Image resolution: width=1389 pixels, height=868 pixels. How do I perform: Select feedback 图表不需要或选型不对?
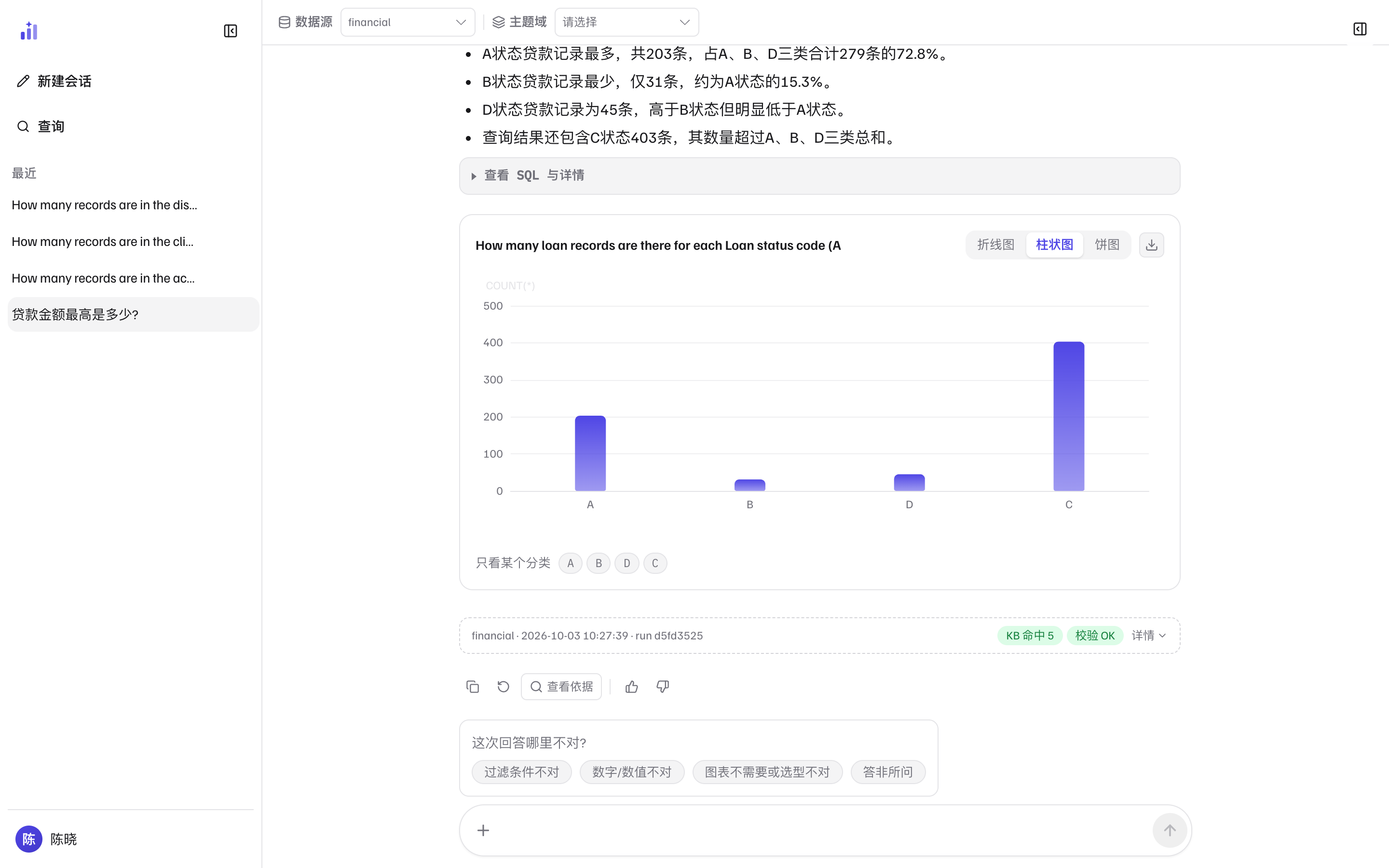click(x=767, y=772)
